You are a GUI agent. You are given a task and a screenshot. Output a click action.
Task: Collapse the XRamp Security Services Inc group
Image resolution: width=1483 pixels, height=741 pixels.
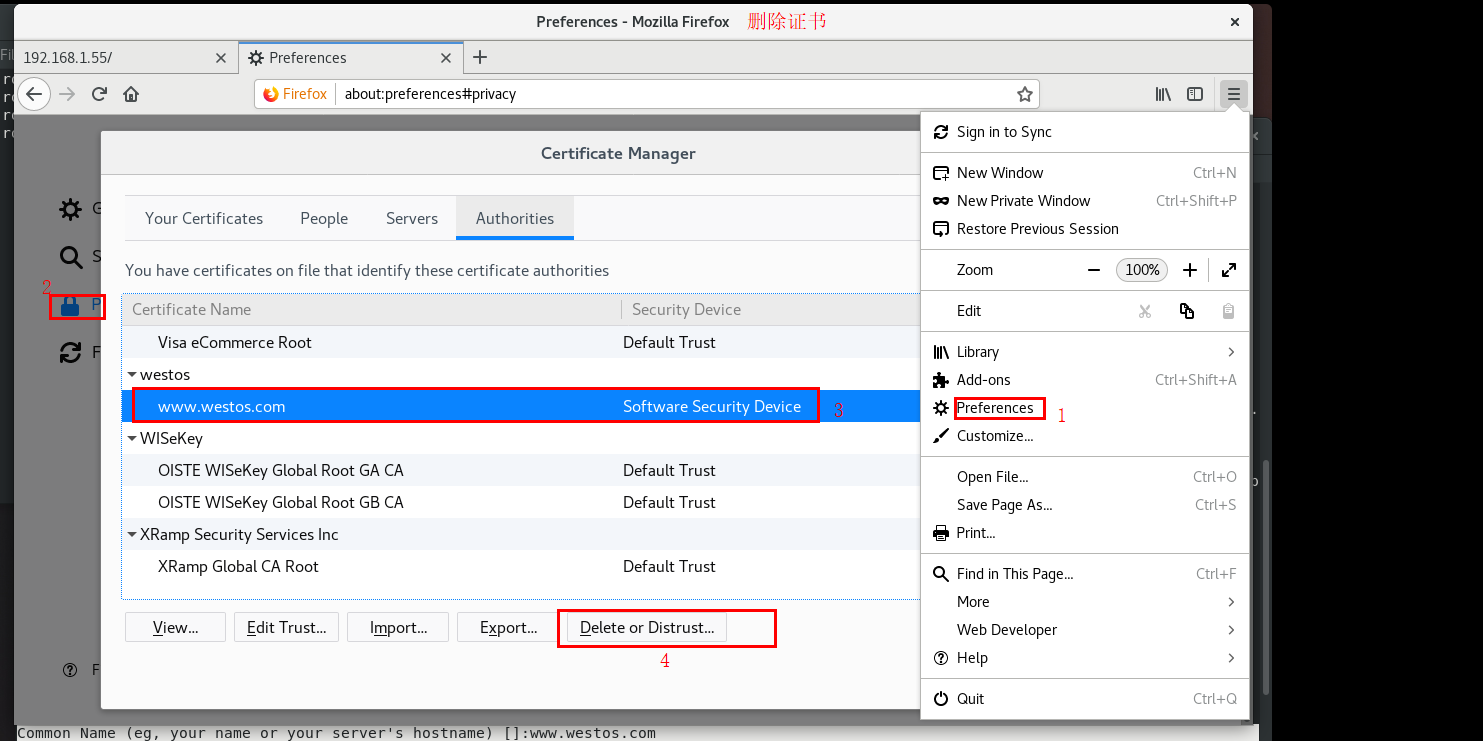(132, 534)
